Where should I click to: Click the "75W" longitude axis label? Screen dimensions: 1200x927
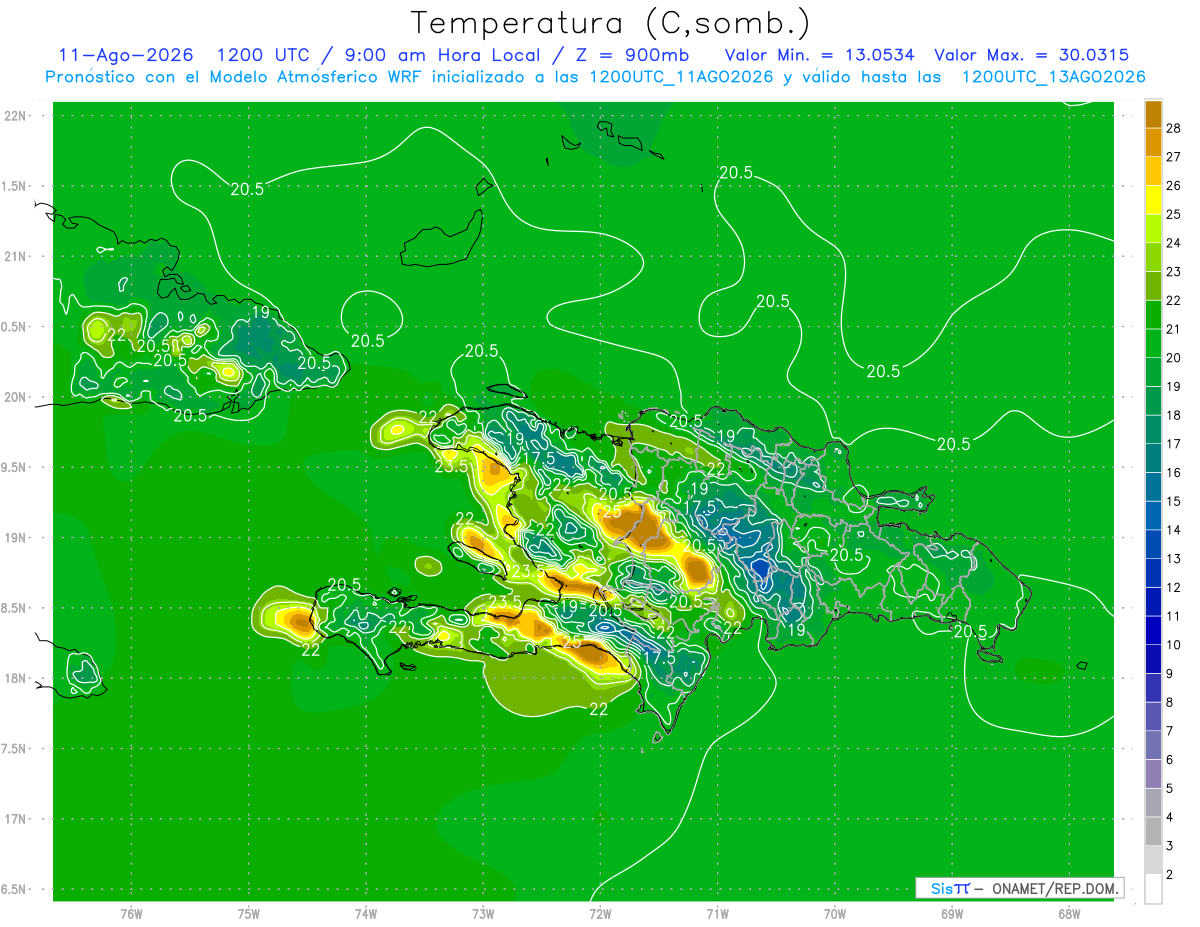pos(249,914)
